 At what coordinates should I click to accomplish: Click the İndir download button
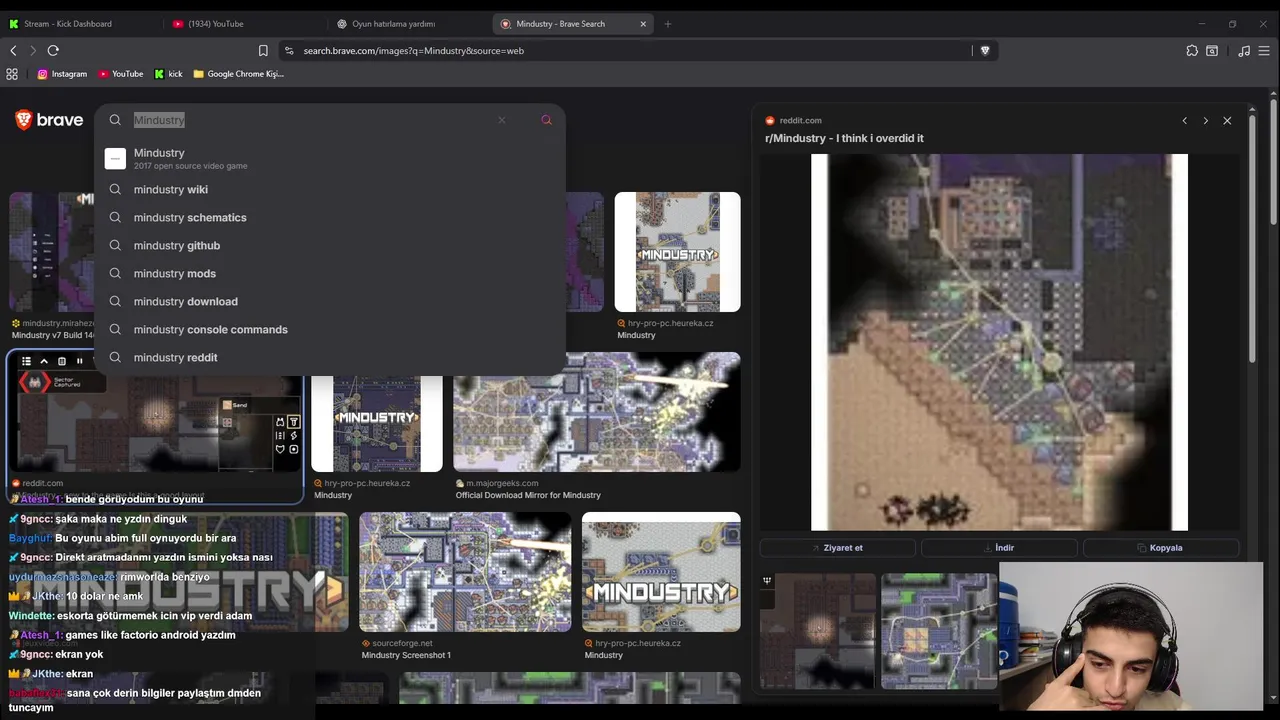tap(999, 548)
